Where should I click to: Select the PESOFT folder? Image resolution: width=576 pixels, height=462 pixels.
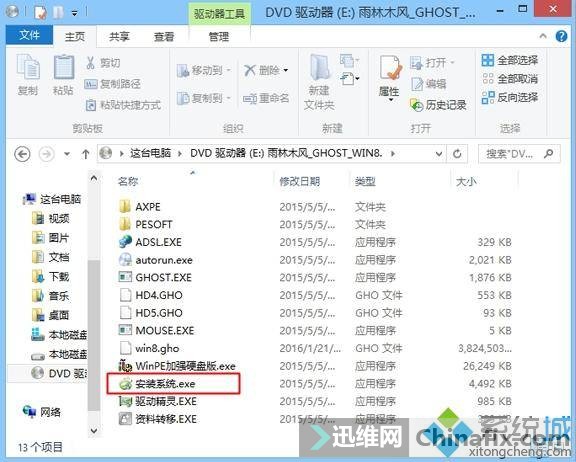point(145,224)
